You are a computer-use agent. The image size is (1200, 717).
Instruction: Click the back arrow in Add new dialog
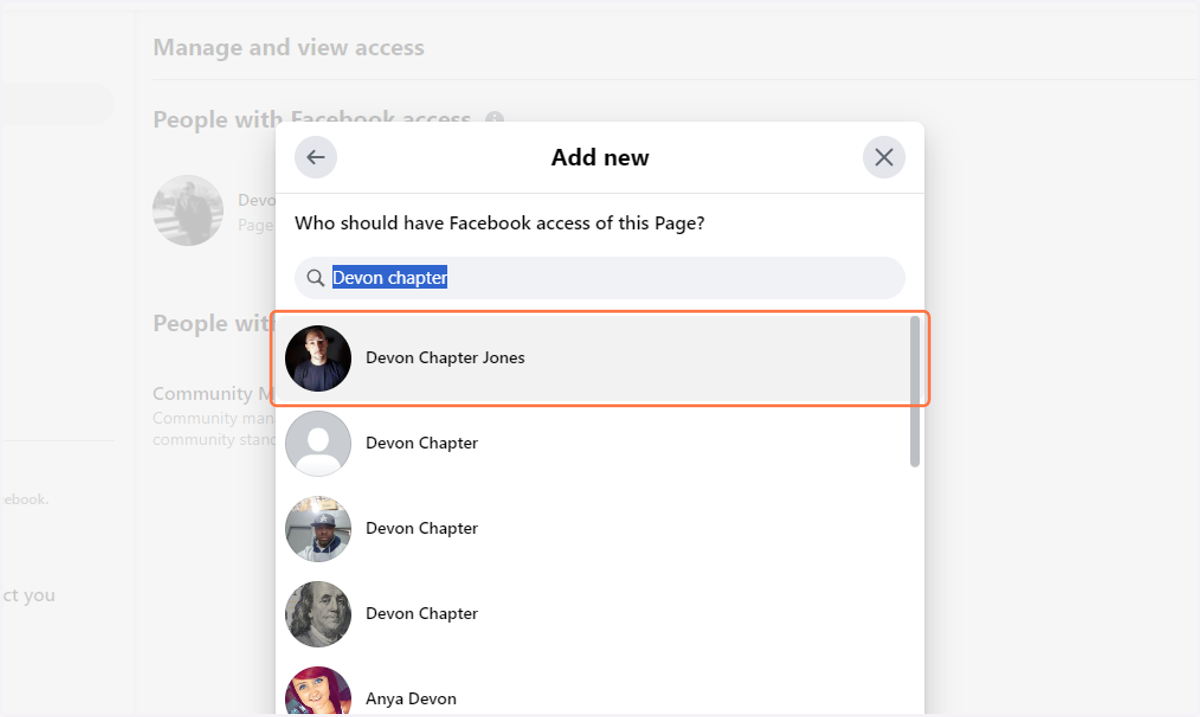pyautogui.click(x=316, y=158)
